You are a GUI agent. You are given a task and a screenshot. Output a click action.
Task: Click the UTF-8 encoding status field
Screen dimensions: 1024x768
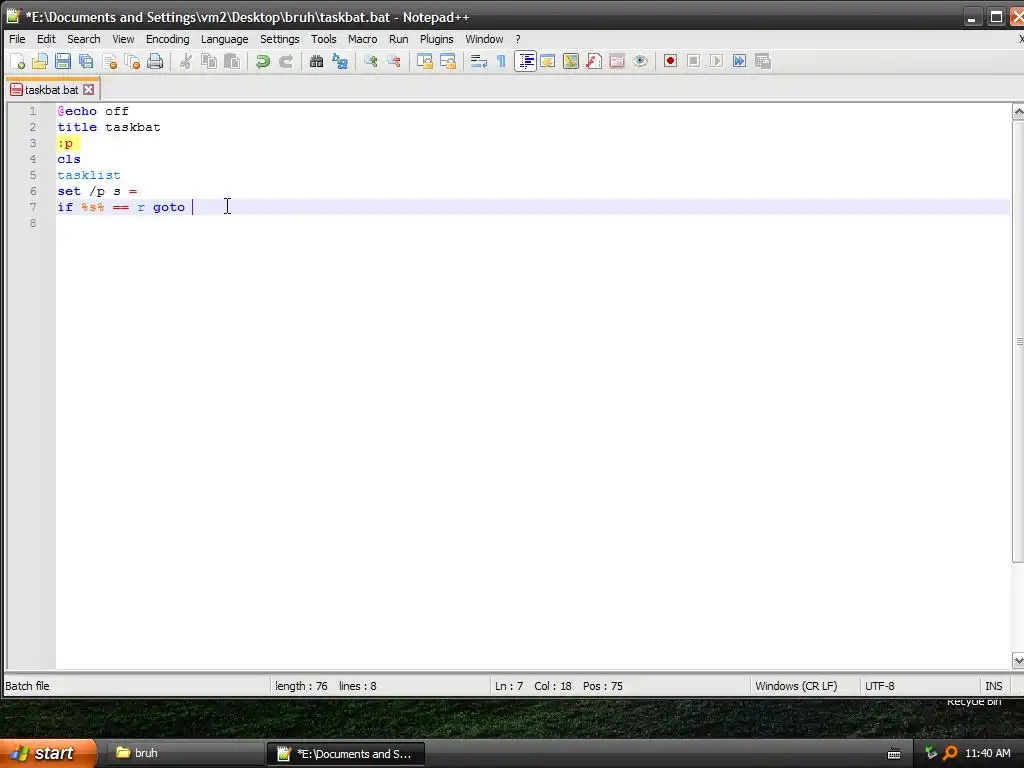880,686
